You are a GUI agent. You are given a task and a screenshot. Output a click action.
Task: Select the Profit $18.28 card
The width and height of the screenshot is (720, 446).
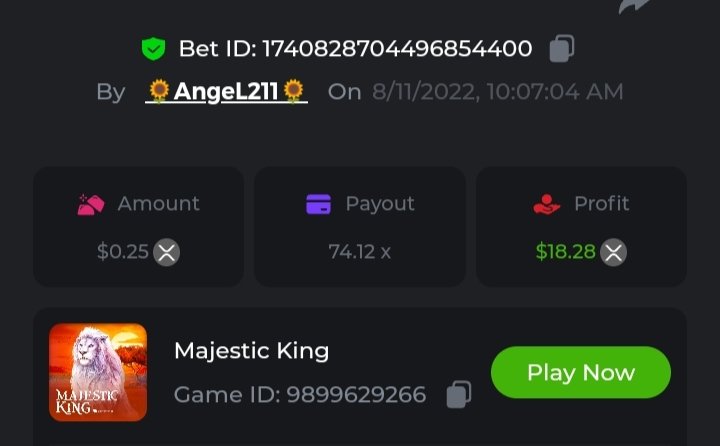coord(581,227)
